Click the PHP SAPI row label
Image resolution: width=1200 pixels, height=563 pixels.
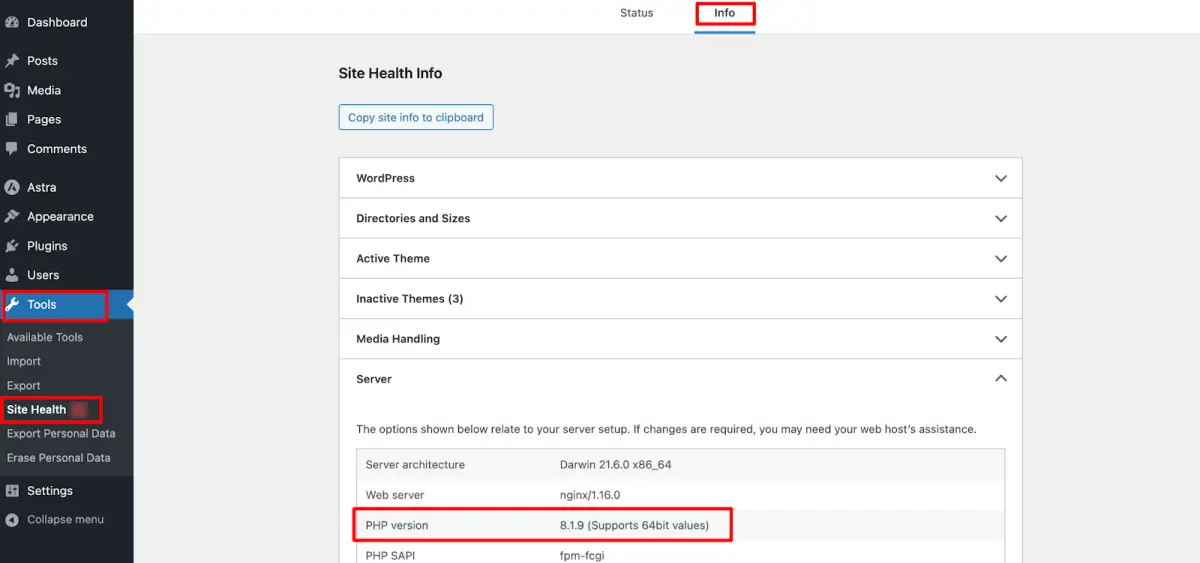click(x=391, y=555)
